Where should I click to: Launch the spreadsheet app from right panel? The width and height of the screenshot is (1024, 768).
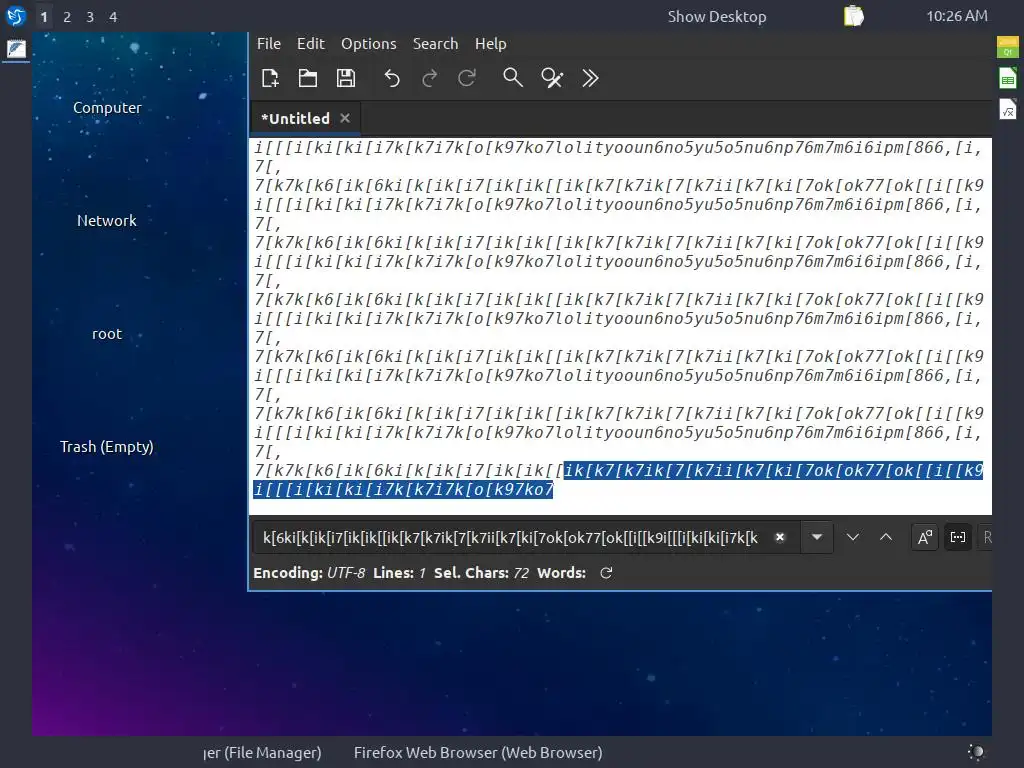tap(1008, 78)
